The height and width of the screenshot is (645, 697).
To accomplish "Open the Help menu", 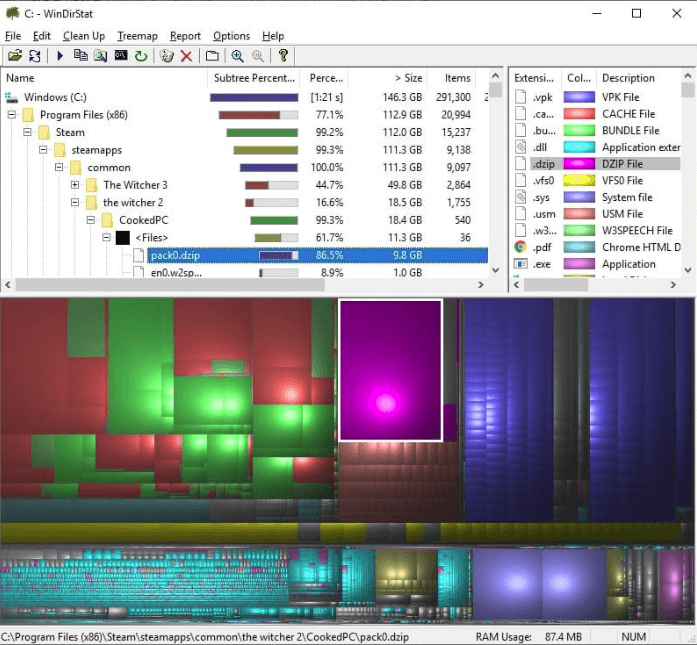I will (x=273, y=36).
